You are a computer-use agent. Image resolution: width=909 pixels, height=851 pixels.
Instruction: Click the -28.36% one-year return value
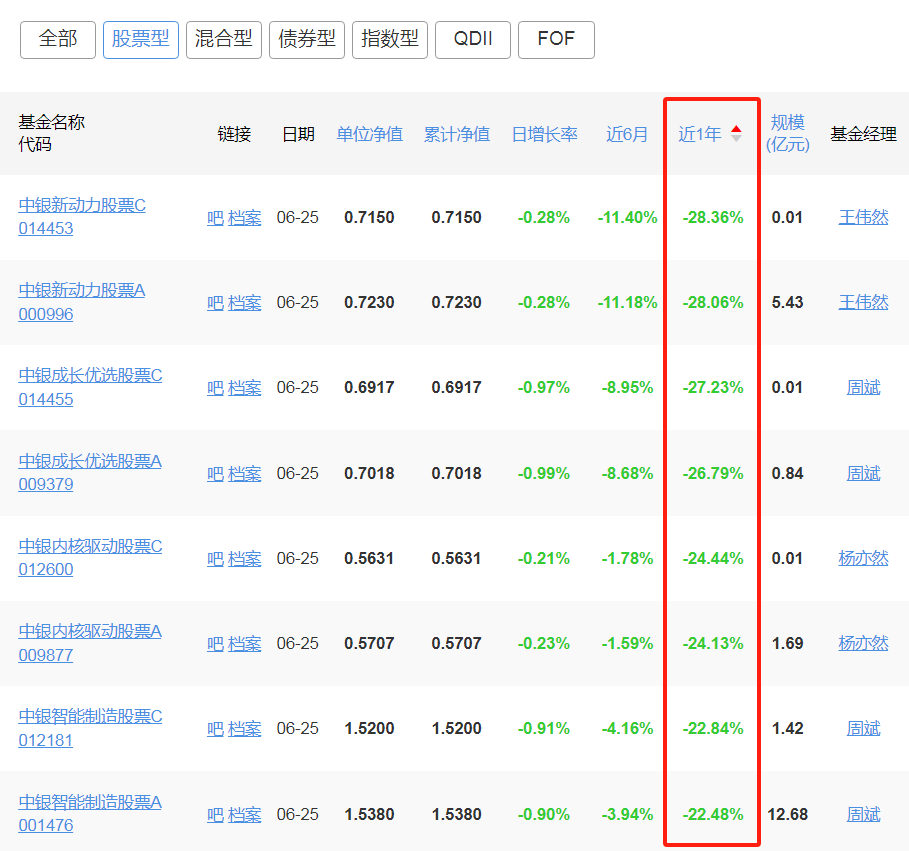pyautogui.click(x=713, y=217)
